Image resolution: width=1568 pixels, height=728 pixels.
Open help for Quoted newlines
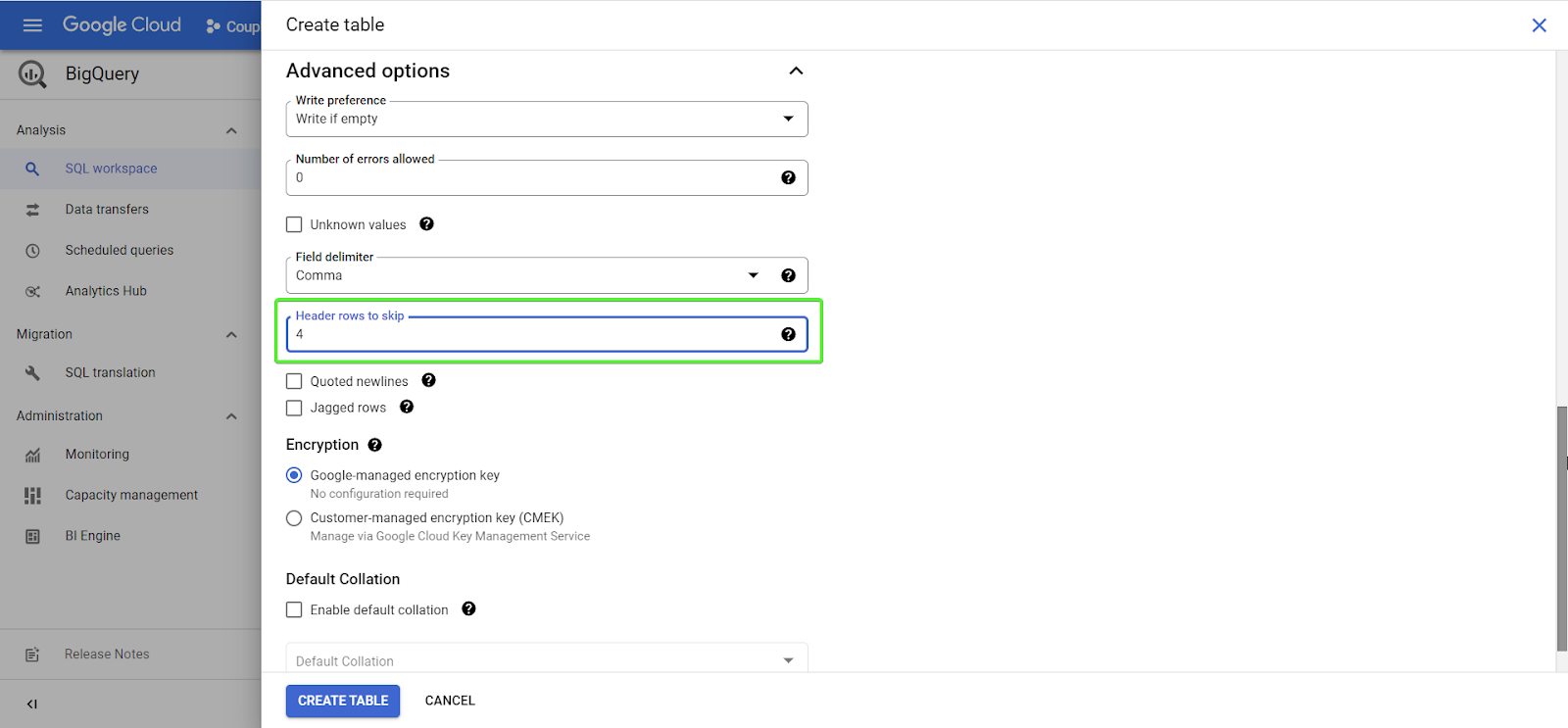pos(428,380)
